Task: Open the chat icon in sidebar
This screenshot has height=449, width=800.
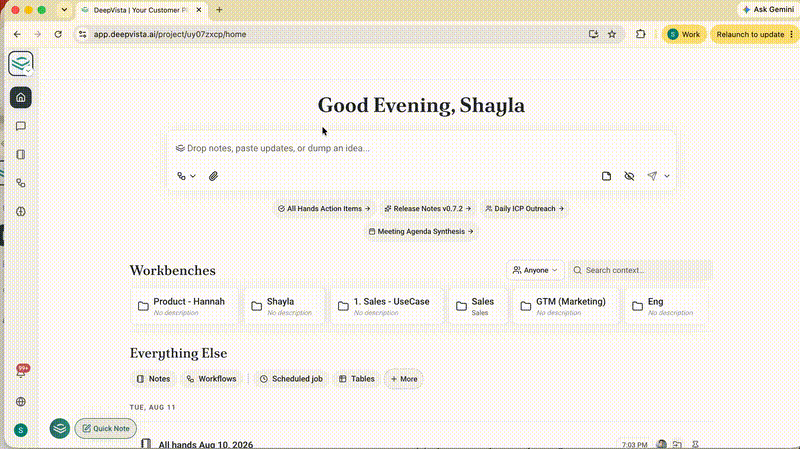Action: [x=21, y=126]
